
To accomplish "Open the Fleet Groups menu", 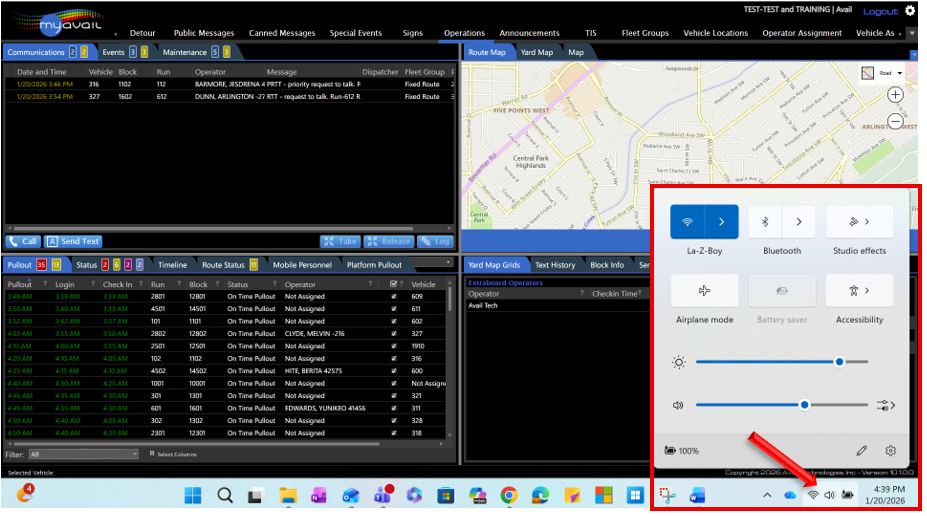I will (645, 33).
